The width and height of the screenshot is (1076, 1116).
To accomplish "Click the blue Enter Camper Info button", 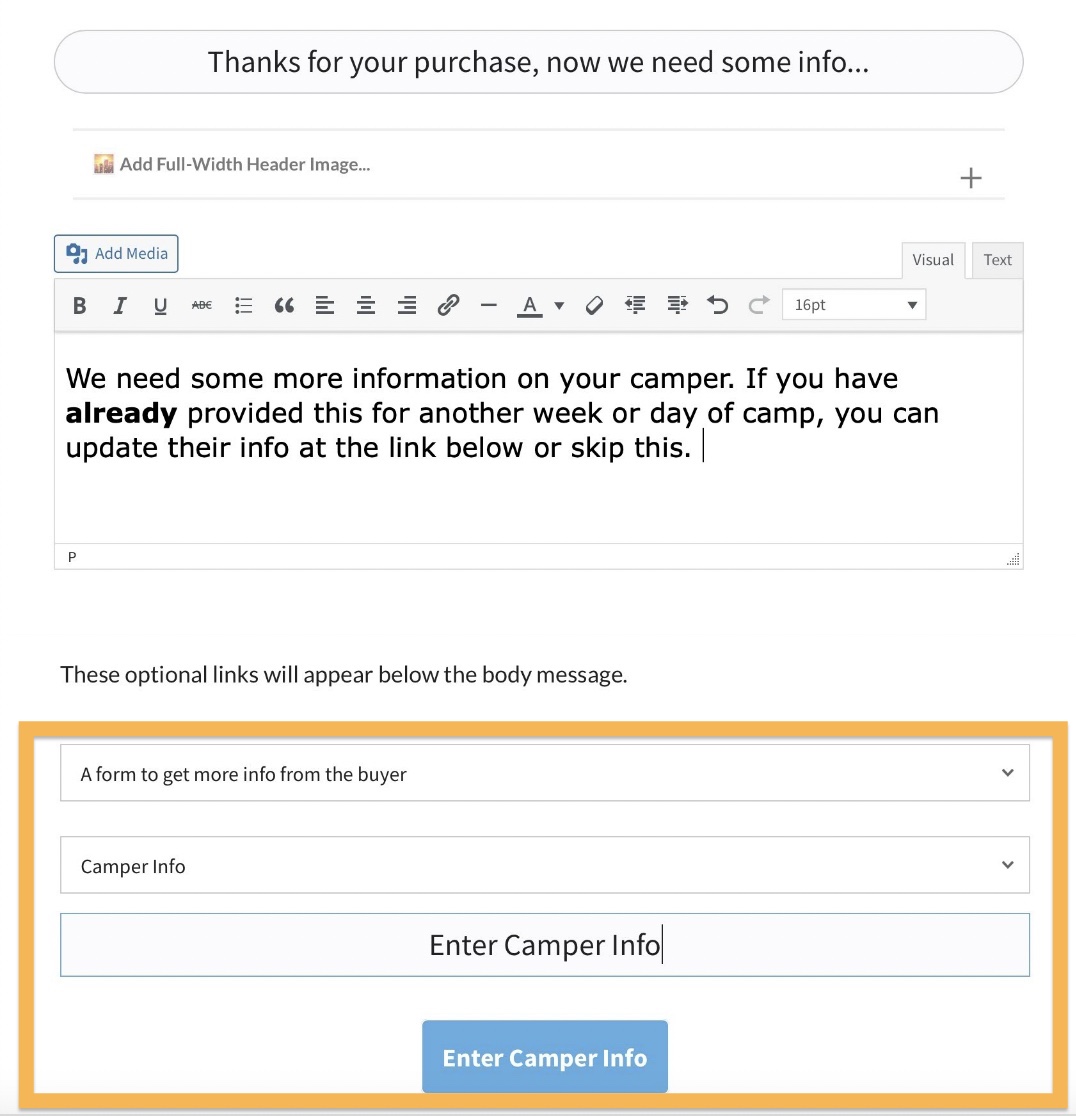I will 545,1058.
